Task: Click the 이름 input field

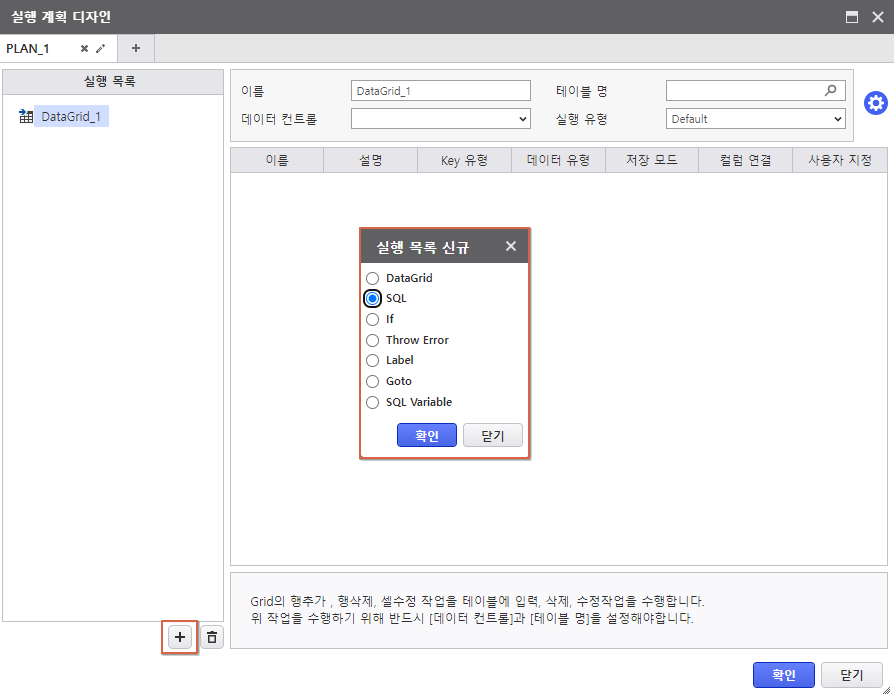Action: pyautogui.click(x=440, y=91)
